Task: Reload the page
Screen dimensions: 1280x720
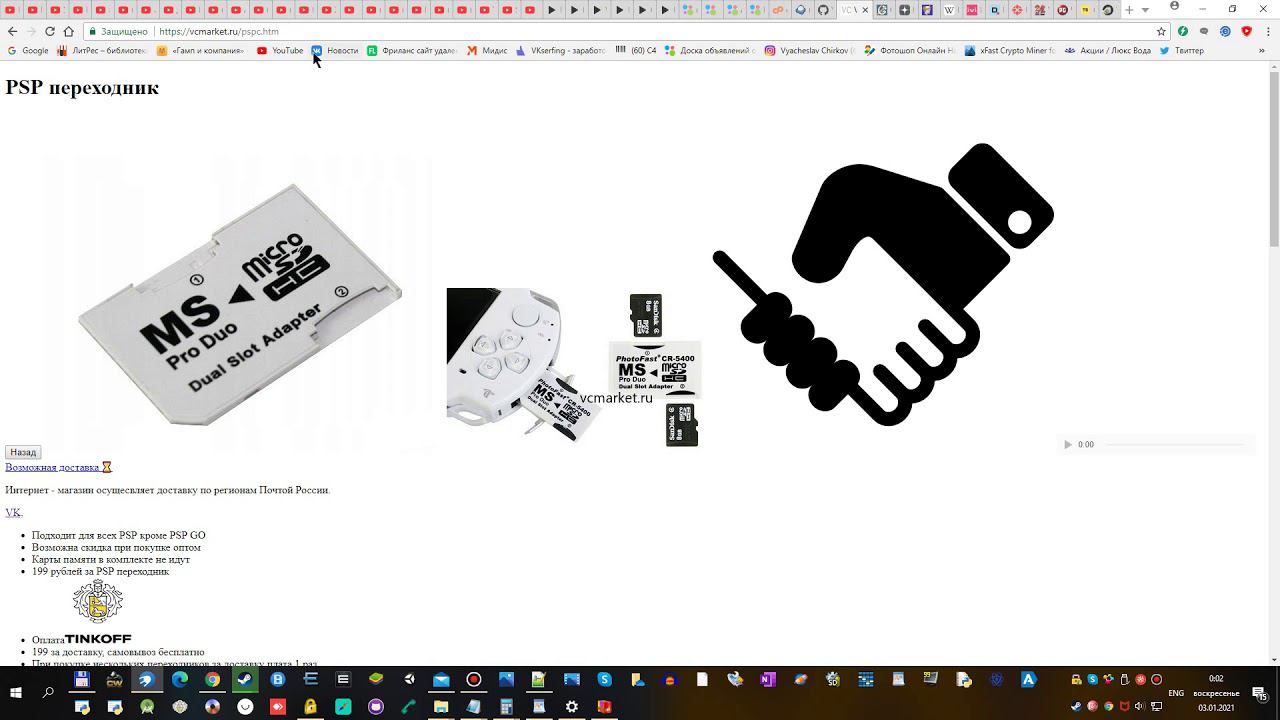Action: [50, 31]
